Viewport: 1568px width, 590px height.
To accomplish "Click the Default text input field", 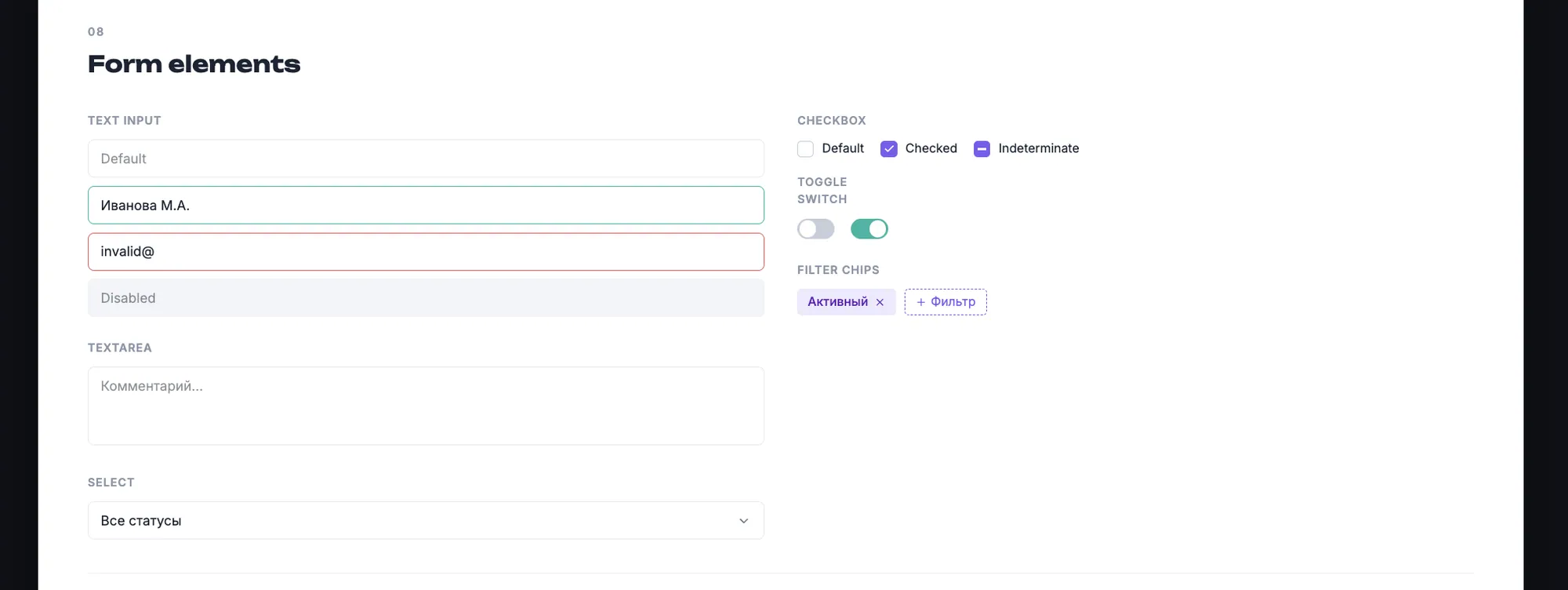I will coord(426,158).
